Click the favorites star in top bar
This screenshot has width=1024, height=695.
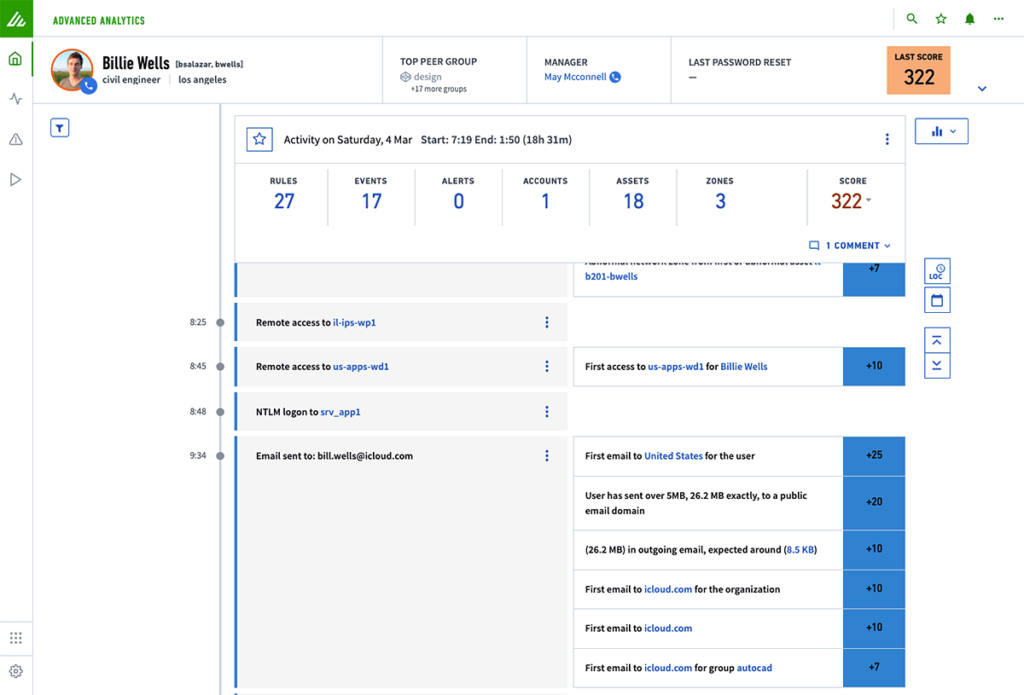tap(940, 19)
